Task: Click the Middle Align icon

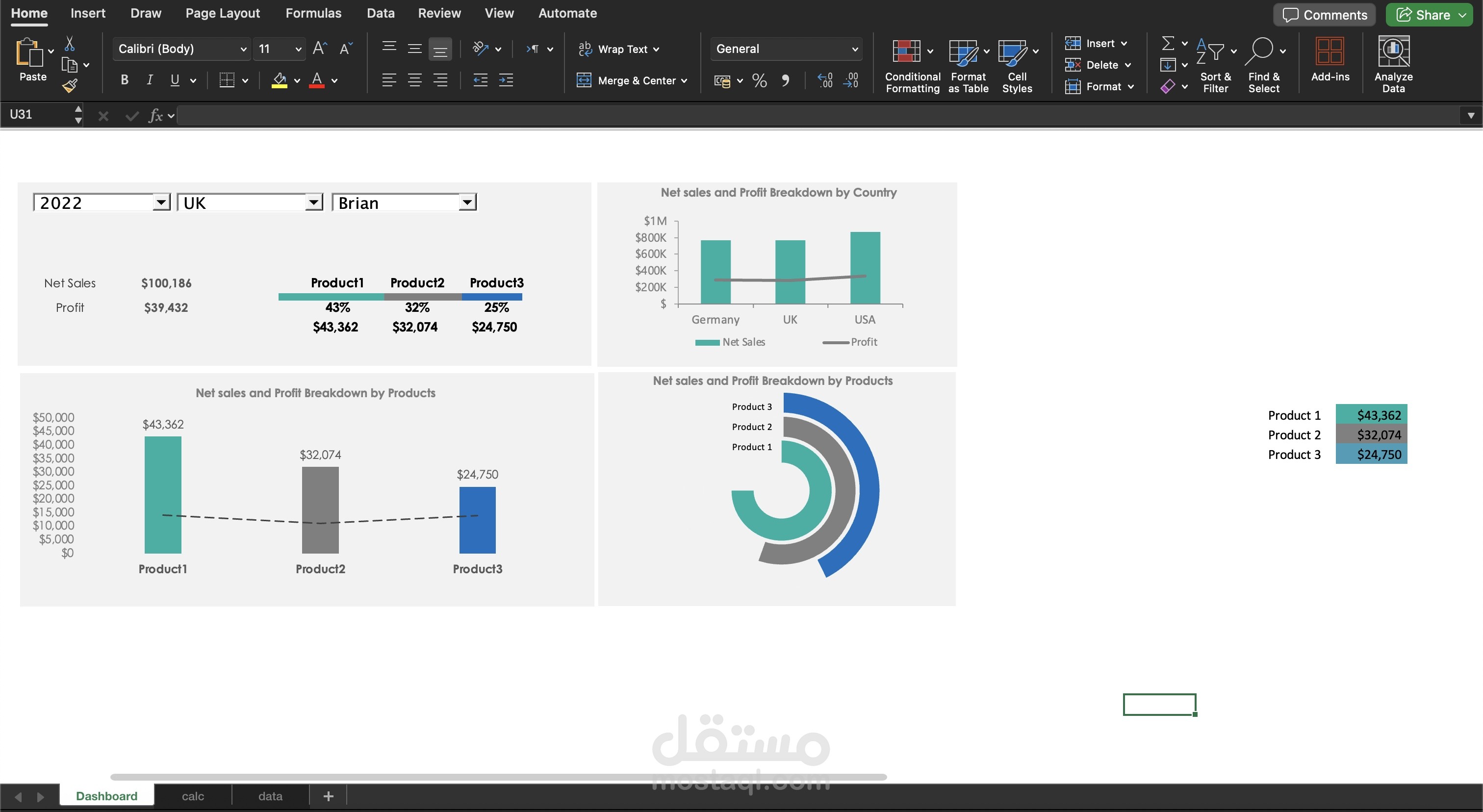Action: coord(414,49)
